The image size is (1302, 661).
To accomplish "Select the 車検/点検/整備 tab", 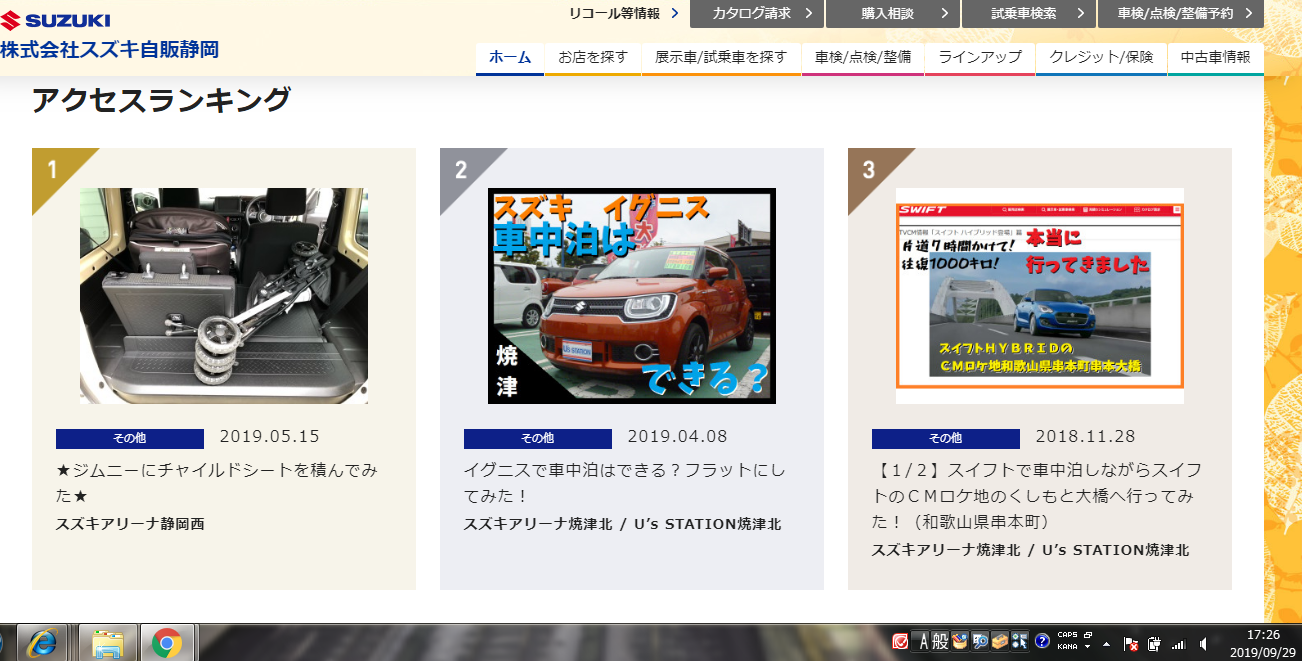I will click(863, 57).
